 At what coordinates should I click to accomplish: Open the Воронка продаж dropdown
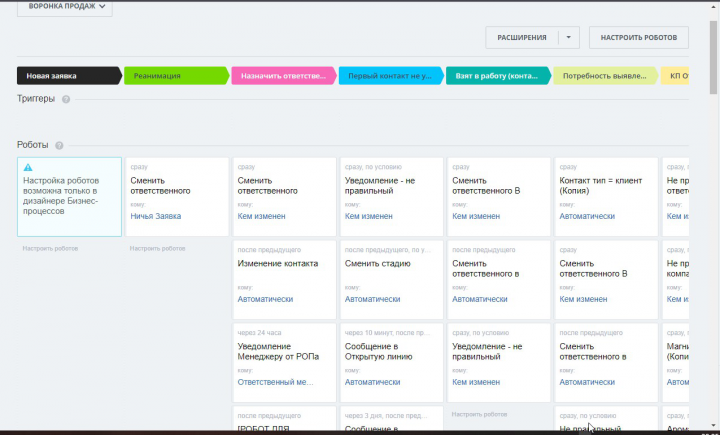pos(65,6)
